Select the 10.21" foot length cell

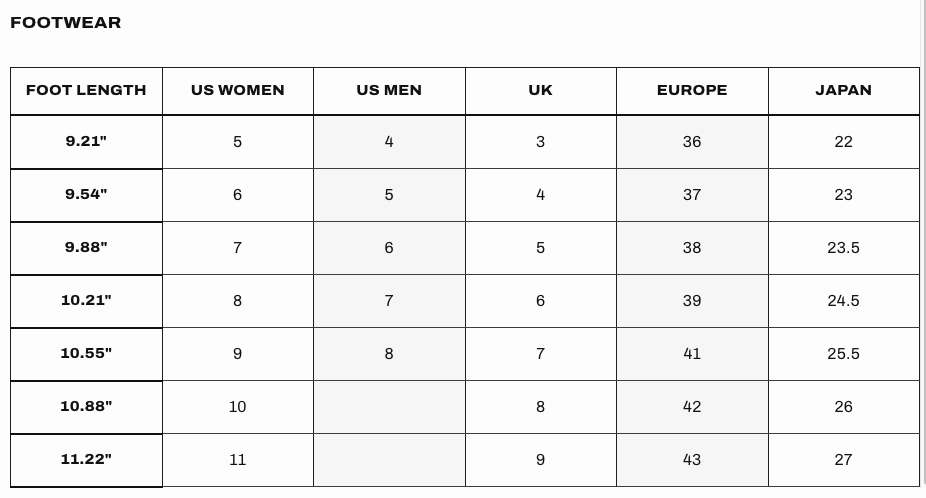pyautogui.click(x=86, y=301)
